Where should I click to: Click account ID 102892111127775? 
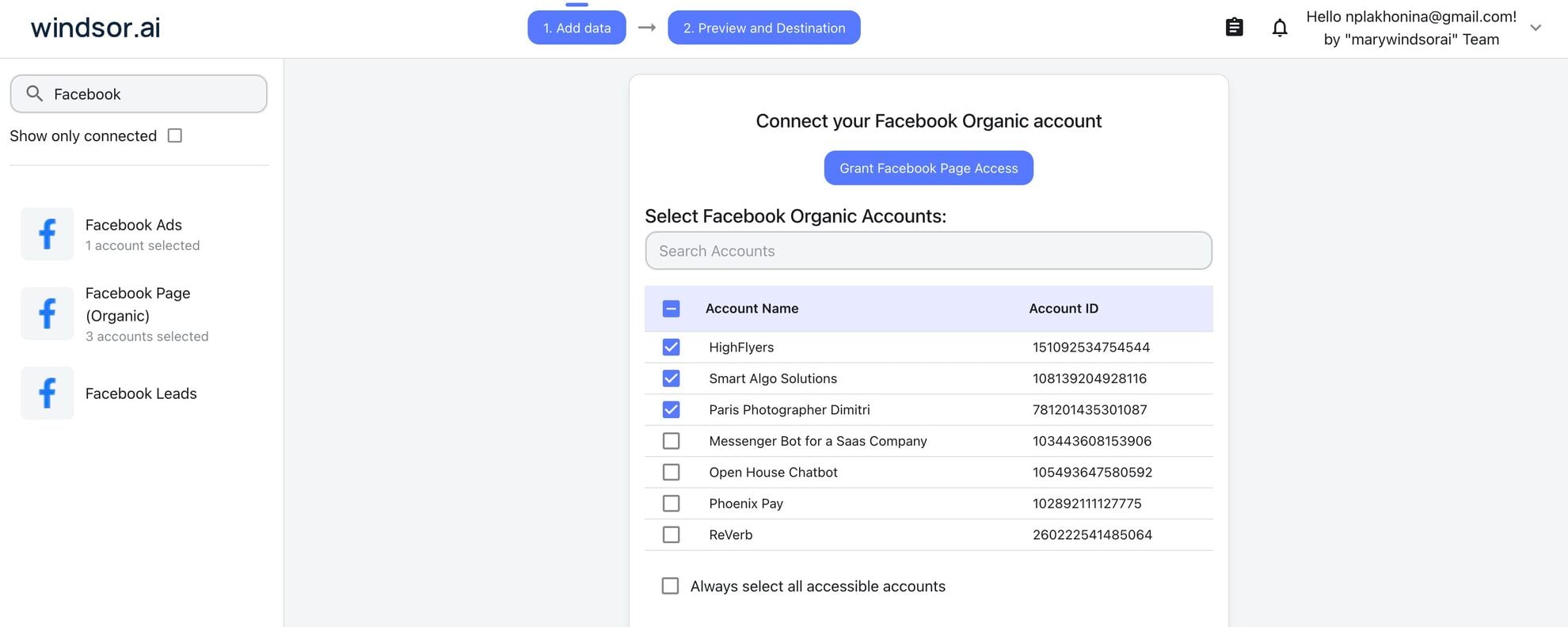click(1087, 503)
